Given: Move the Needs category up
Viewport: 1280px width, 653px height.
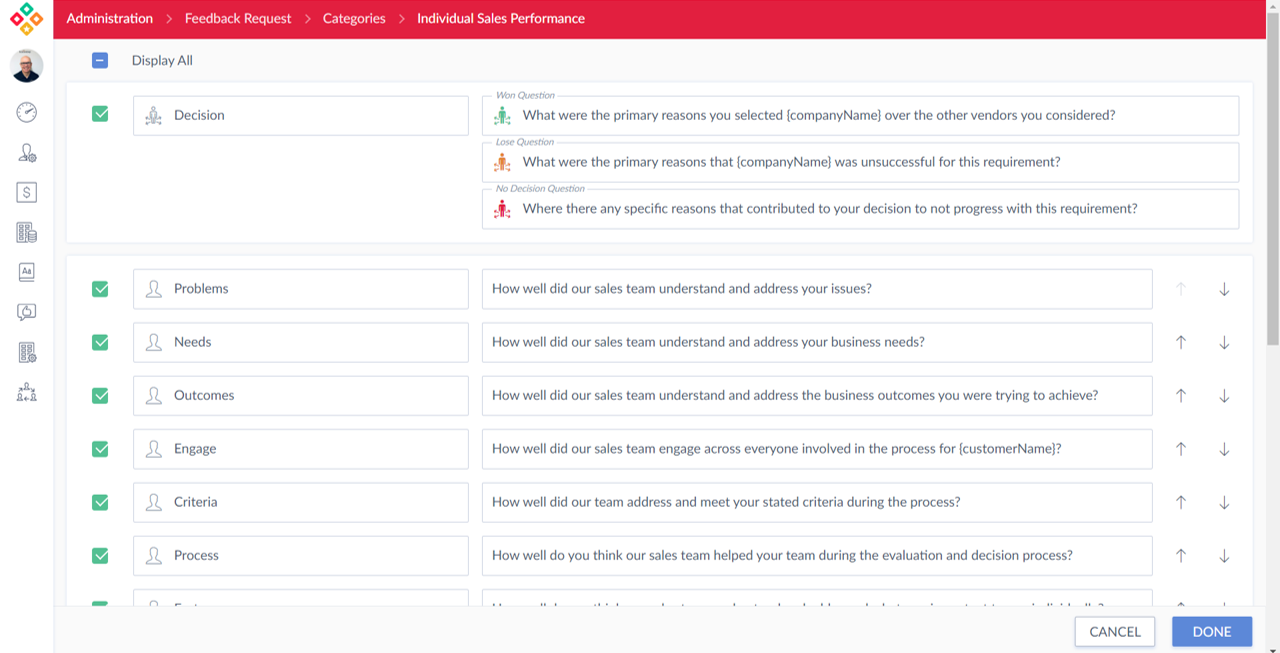Looking at the screenshot, I should (1181, 342).
